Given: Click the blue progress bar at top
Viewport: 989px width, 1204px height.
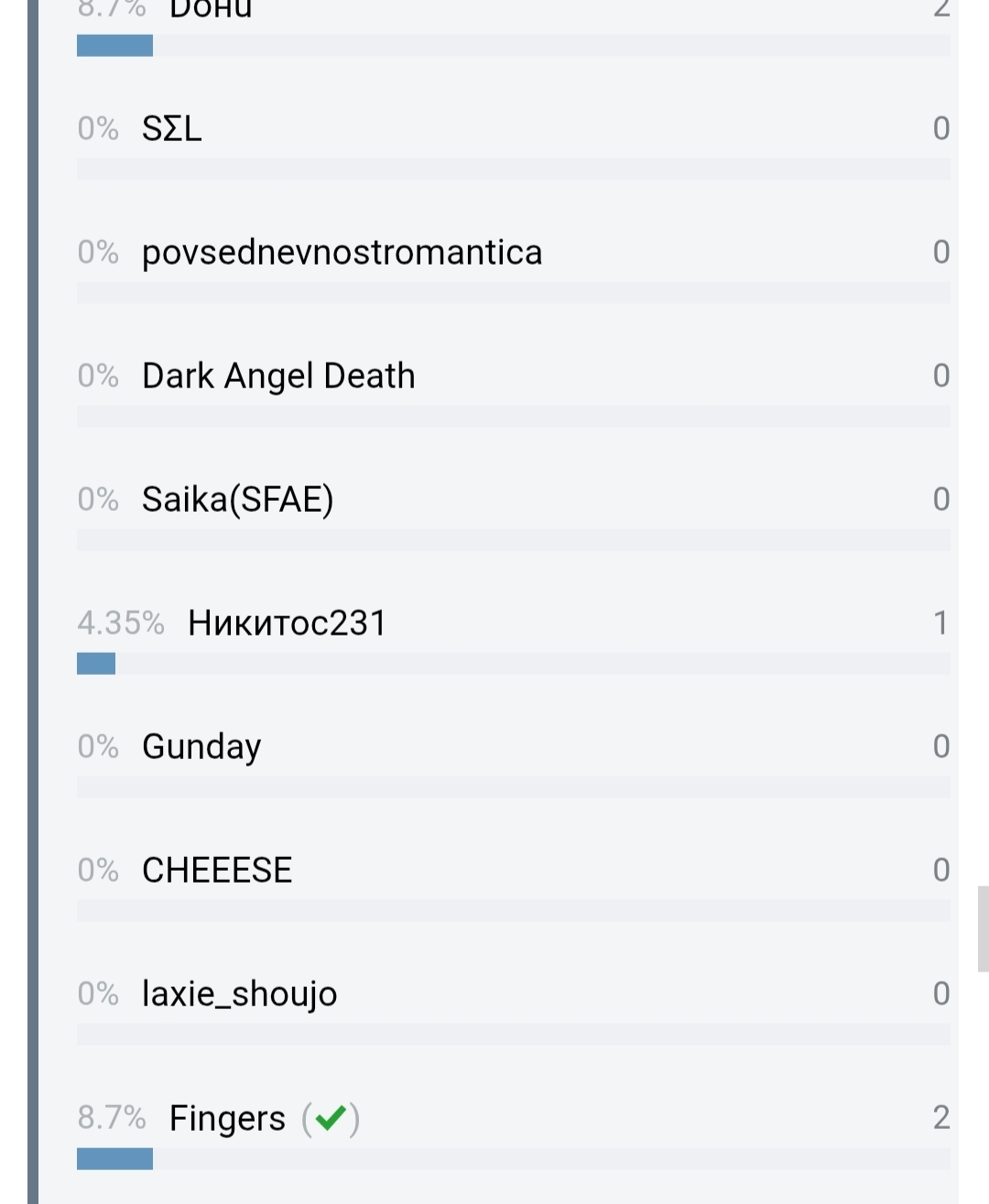Looking at the screenshot, I should tap(114, 46).
